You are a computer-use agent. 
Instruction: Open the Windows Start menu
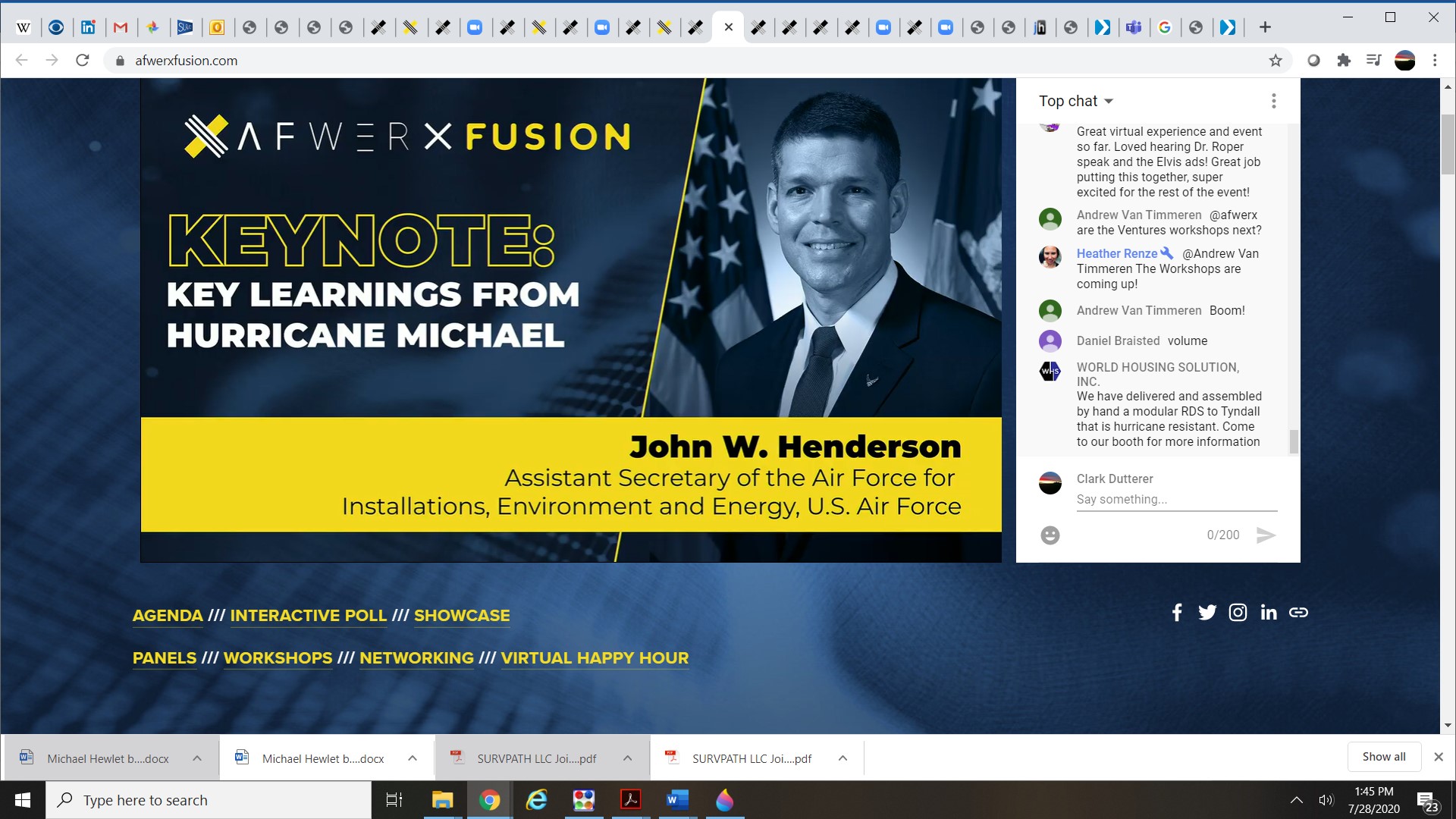pos(23,800)
